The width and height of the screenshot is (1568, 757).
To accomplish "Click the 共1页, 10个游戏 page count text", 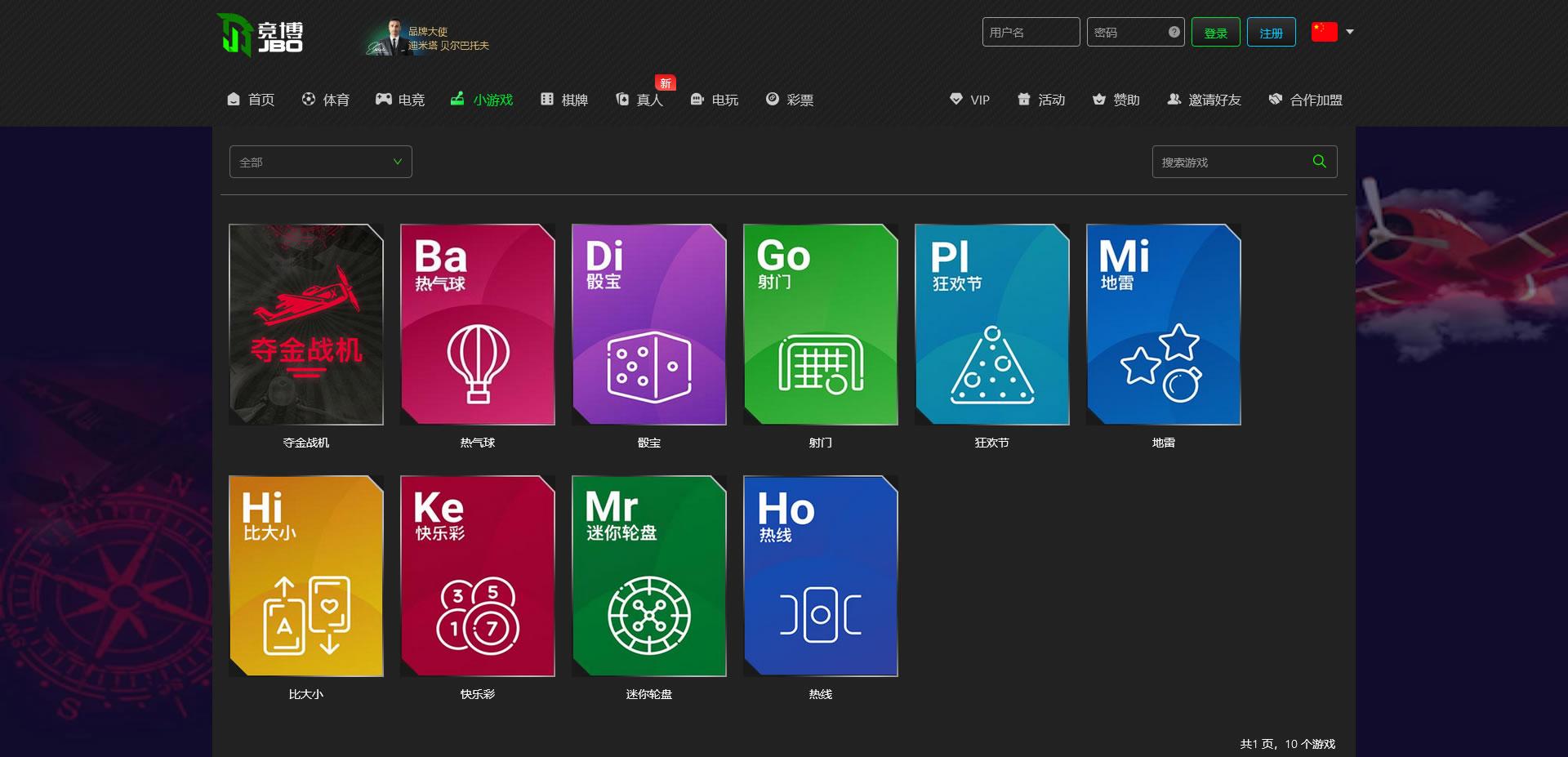I will point(1288,744).
